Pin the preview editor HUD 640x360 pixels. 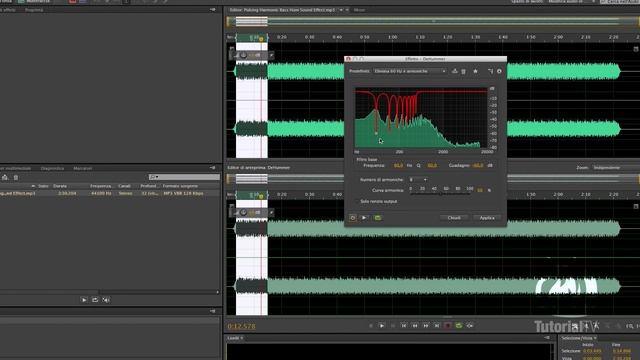271,213
